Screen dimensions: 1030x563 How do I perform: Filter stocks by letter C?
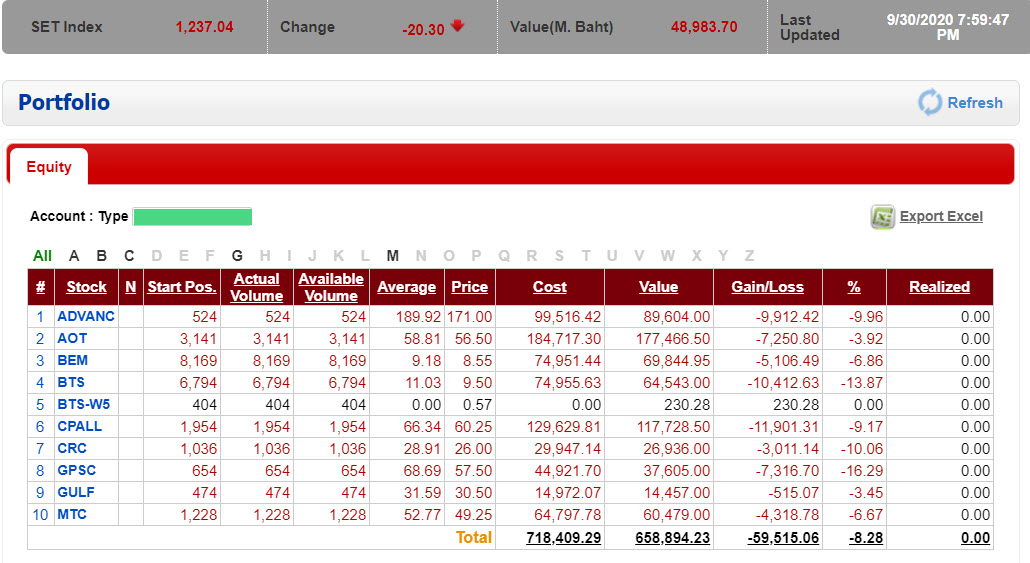129,256
